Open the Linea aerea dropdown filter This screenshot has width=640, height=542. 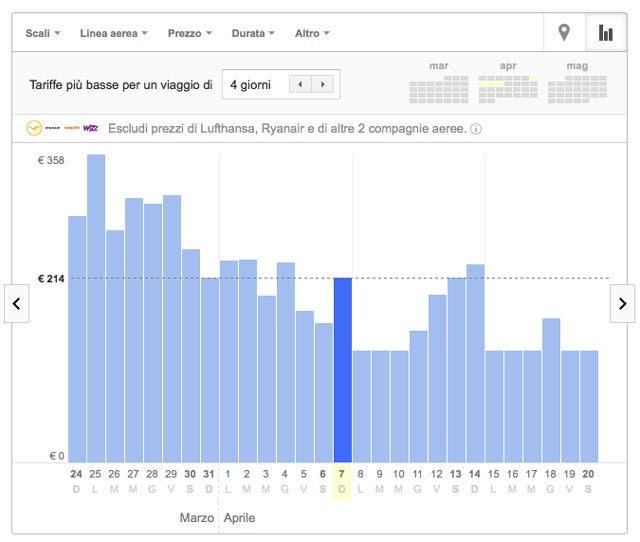tap(114, 33)
